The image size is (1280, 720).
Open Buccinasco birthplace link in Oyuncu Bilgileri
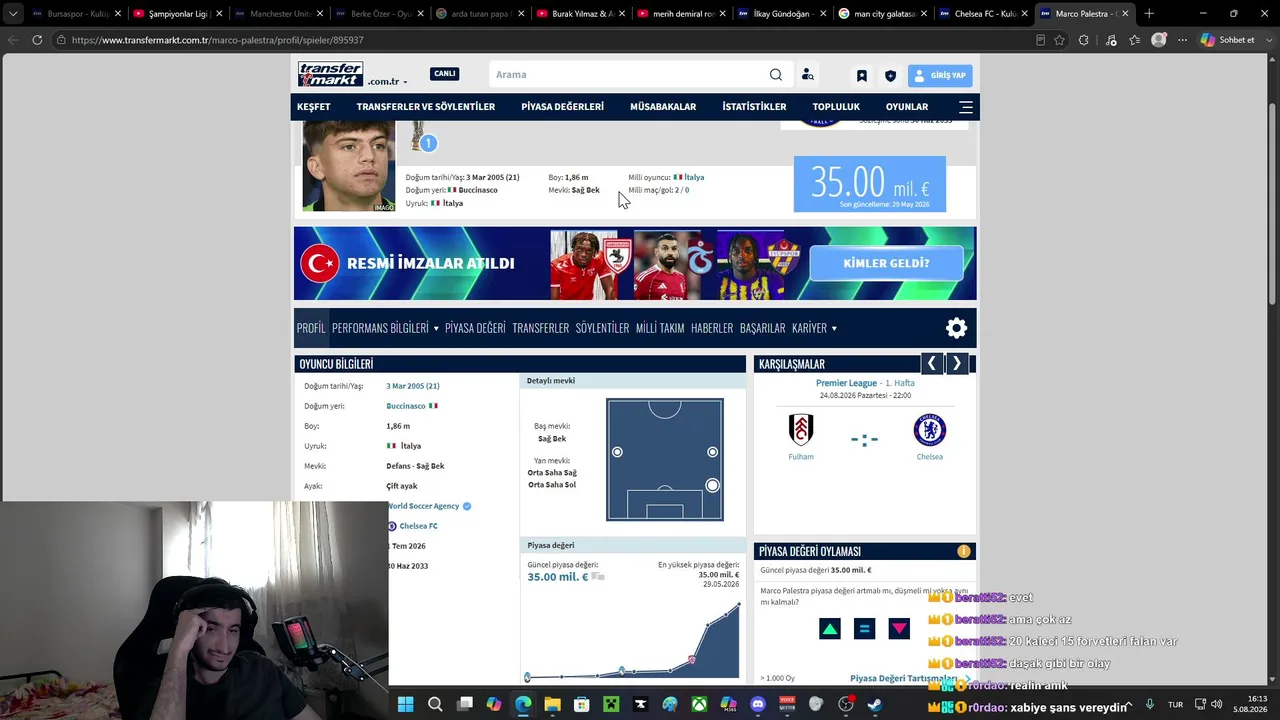pos(405,406)
